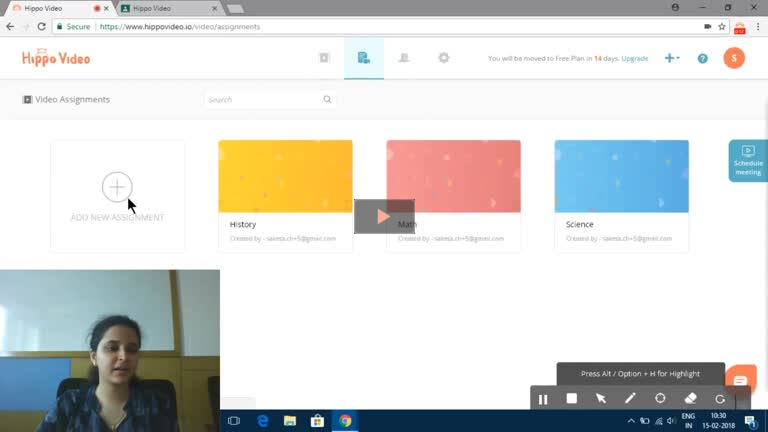This screenshot has height=432, width=768.
Task: Launch Microsoft Edge from the taskbar
Action: 263,421
